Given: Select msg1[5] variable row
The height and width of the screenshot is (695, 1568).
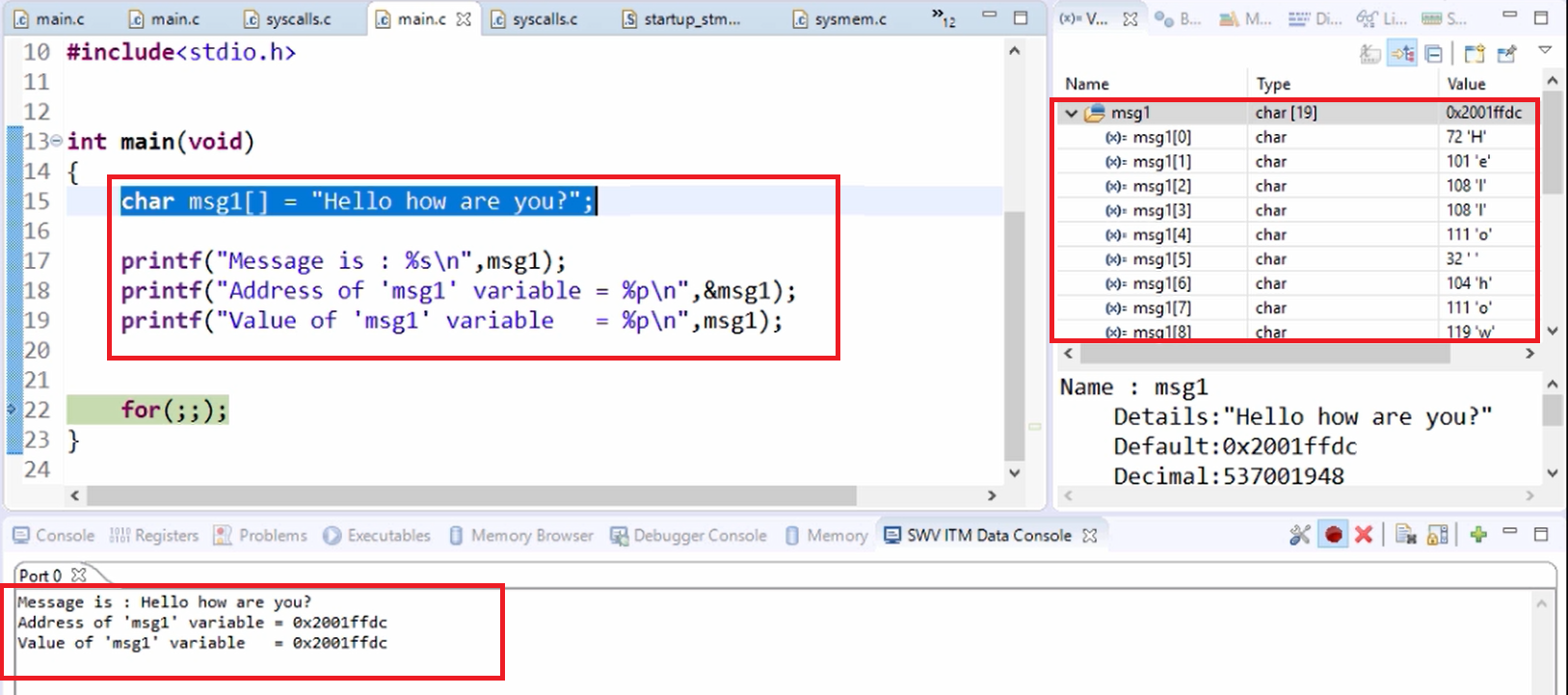Looking at the screenshot, I should click(x=1293, y=259).
